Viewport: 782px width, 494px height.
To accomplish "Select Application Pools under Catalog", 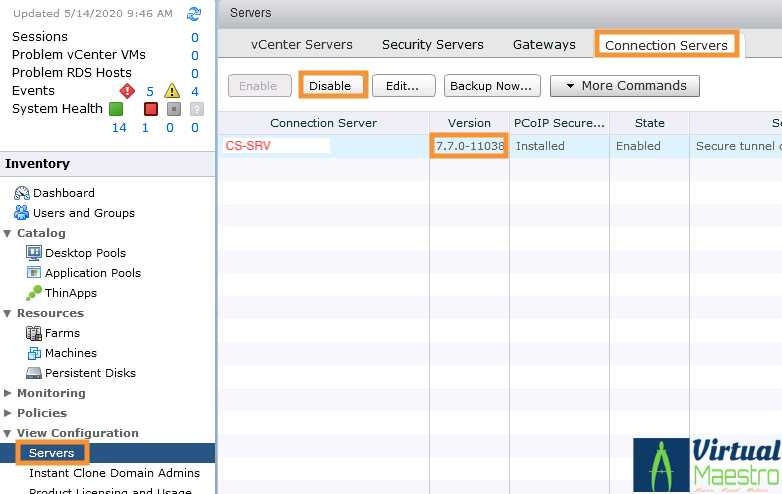I will [92, 273].
